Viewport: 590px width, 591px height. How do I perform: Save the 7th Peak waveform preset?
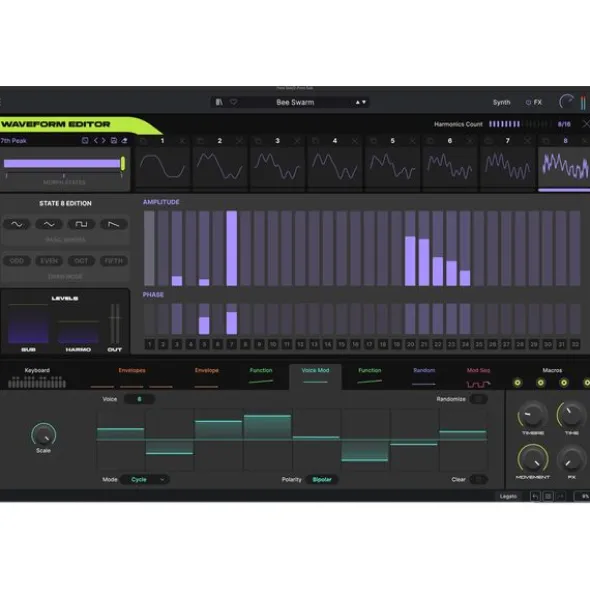tap(113, 141)
